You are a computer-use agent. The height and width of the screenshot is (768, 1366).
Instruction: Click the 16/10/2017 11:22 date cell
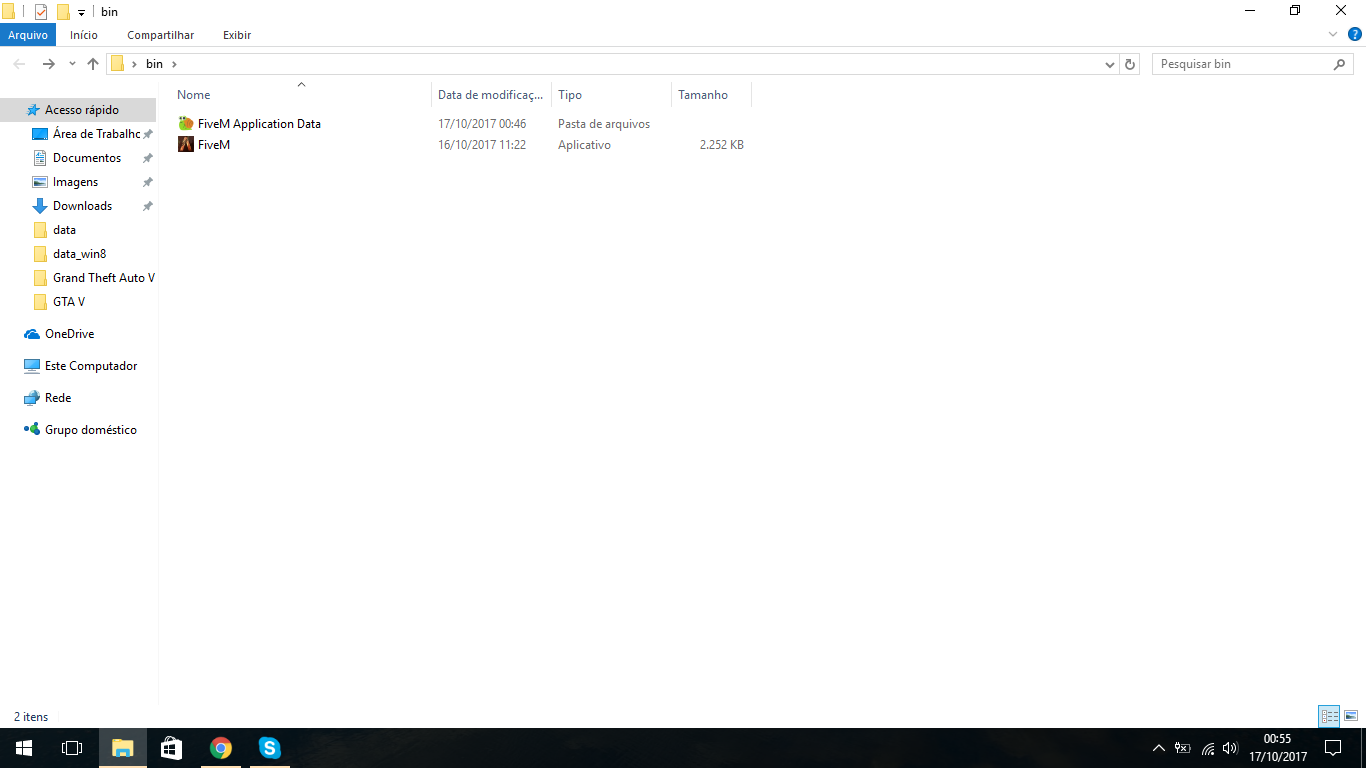(482, 145)
